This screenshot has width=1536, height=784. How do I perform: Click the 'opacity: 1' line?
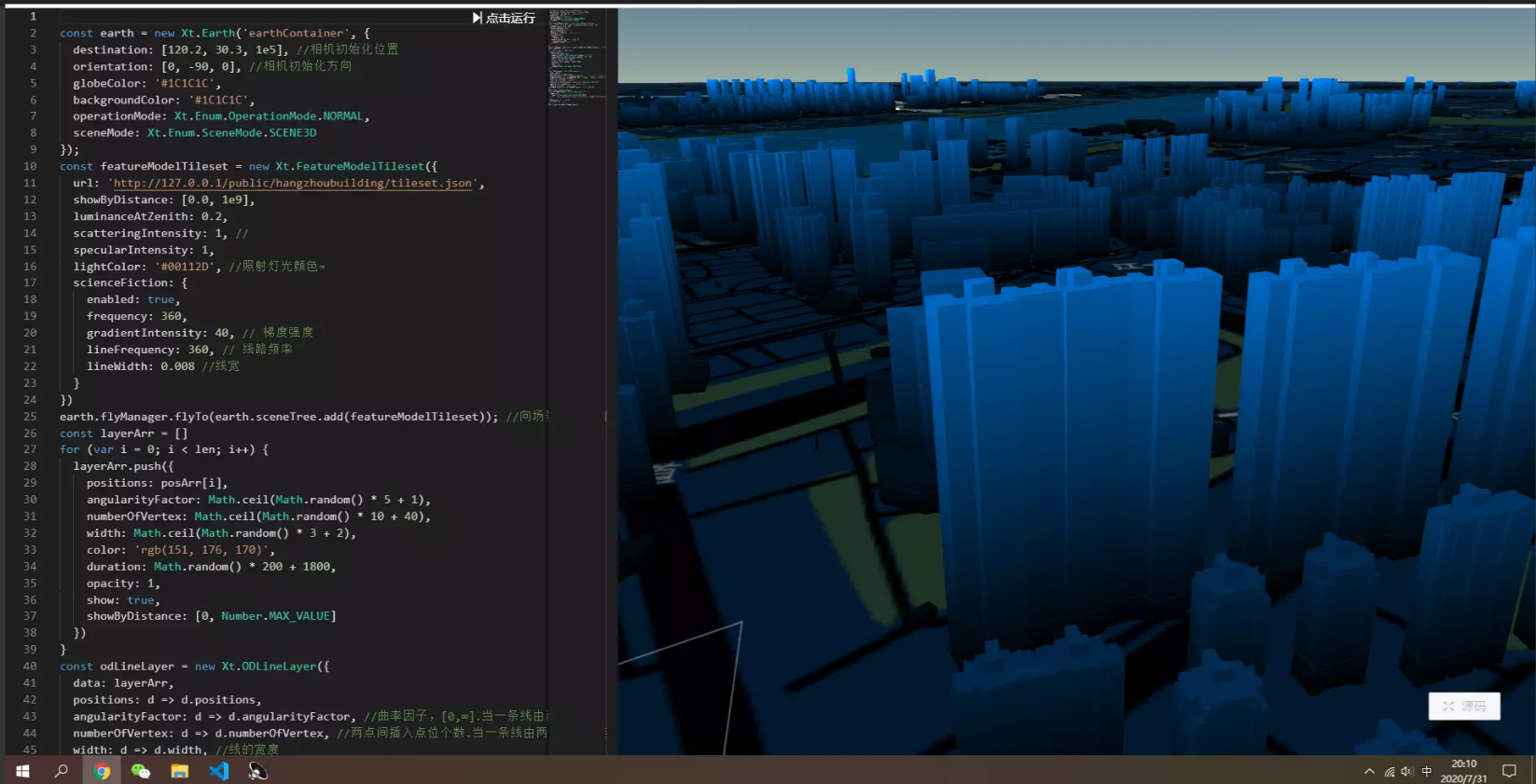(x=124, y=584)
